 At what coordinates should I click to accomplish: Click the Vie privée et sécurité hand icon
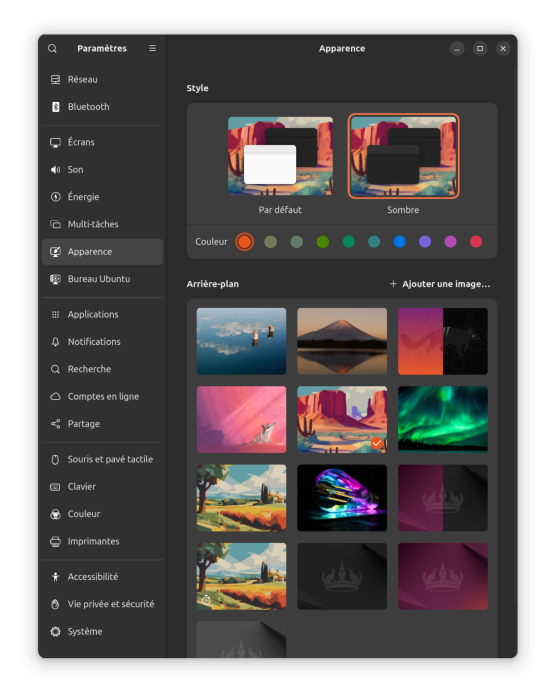(55, 604)
